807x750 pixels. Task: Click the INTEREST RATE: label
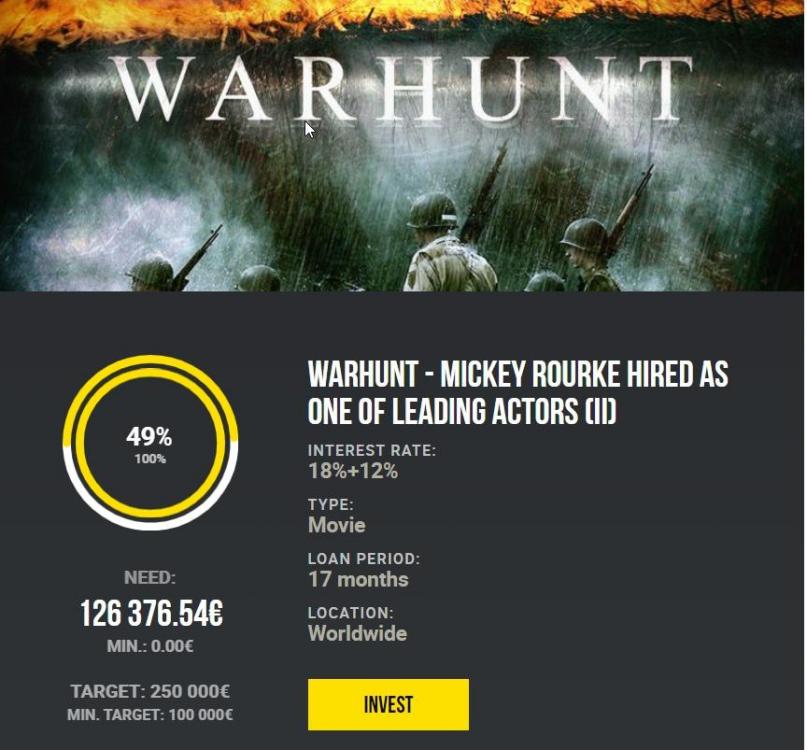point(372,450)
